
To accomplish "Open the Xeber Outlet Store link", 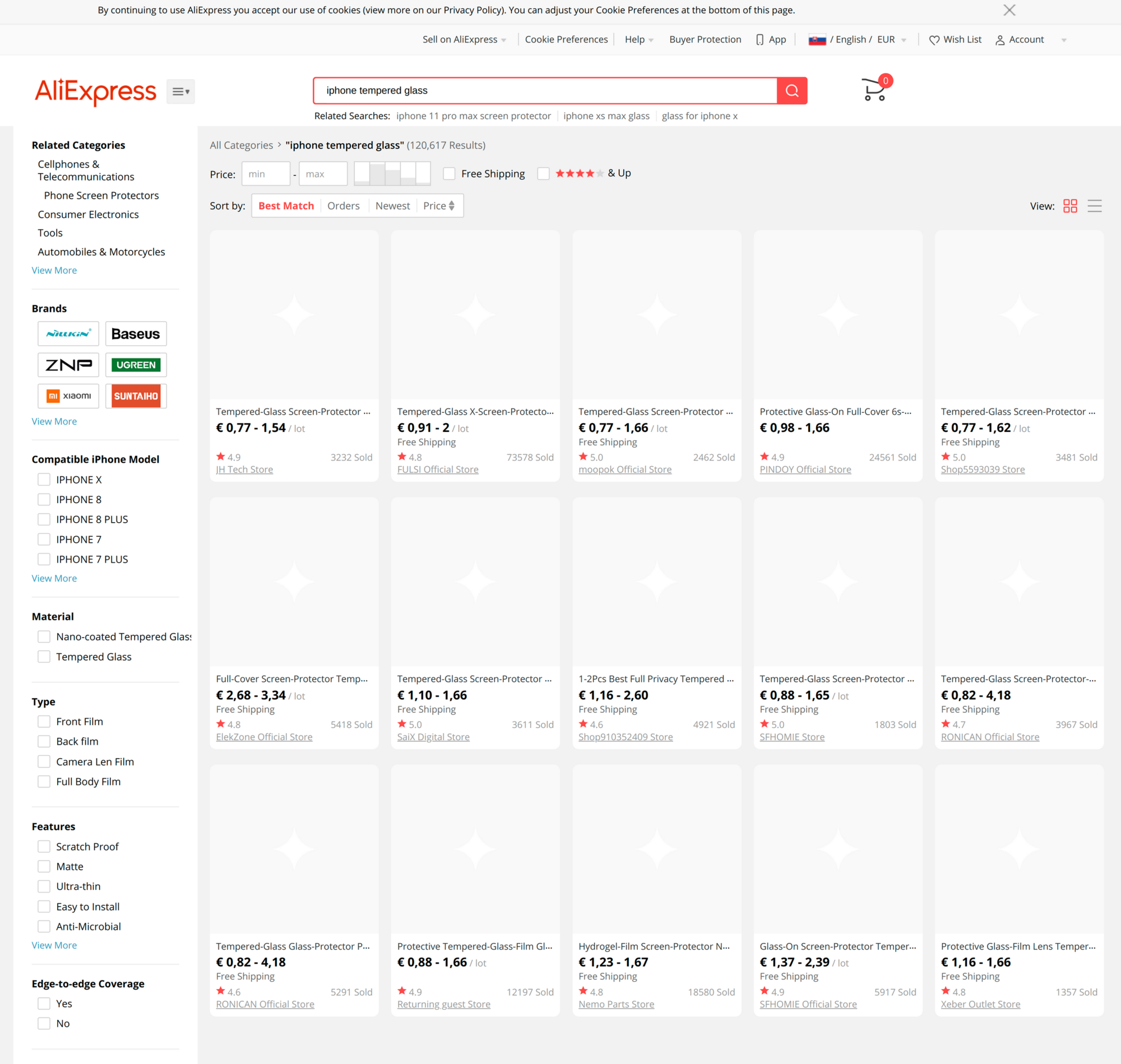I will coord(980,1005).
